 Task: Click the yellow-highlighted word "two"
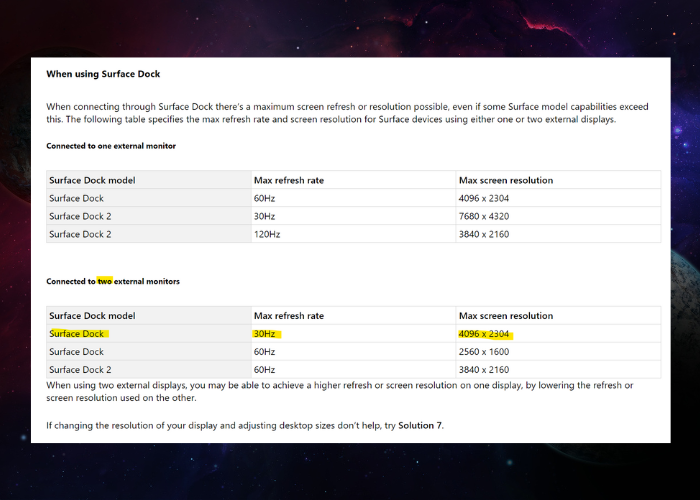pos(107,282)
